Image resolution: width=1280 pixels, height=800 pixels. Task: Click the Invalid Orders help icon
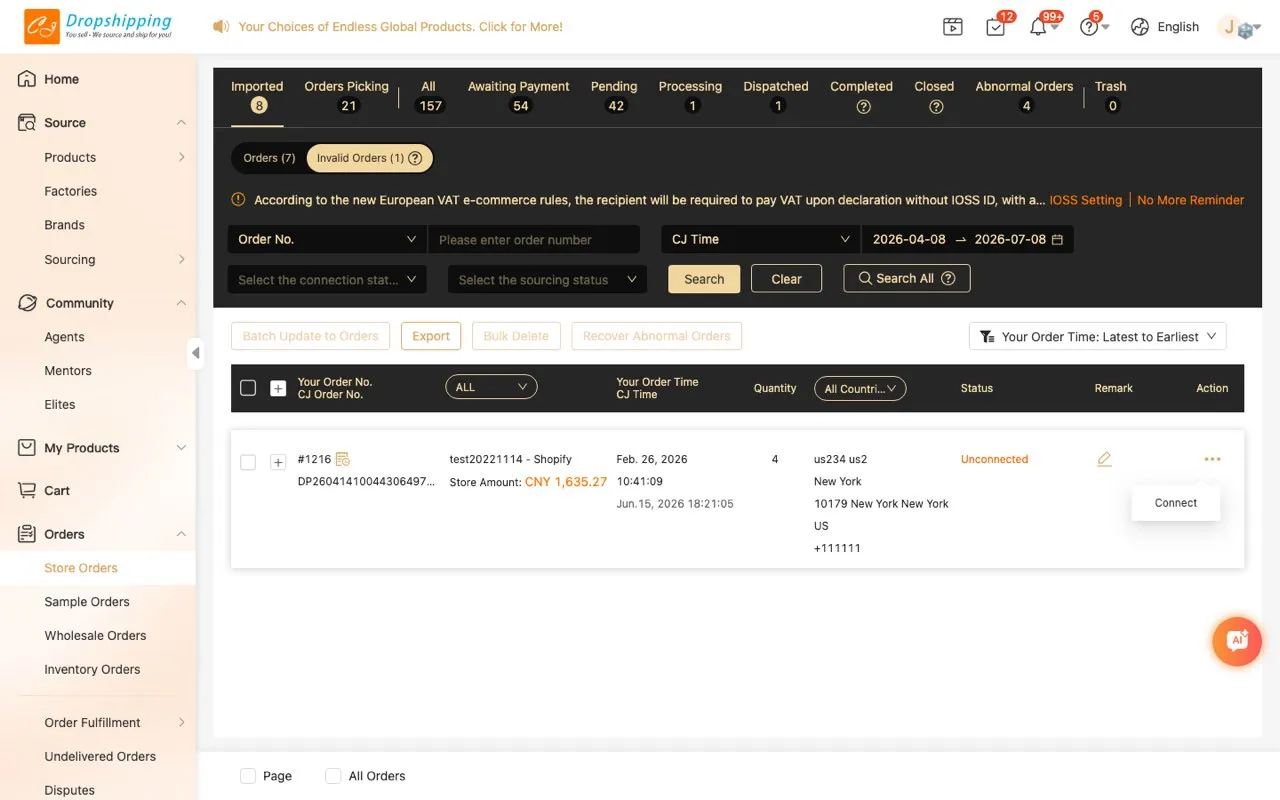[415, 158]
